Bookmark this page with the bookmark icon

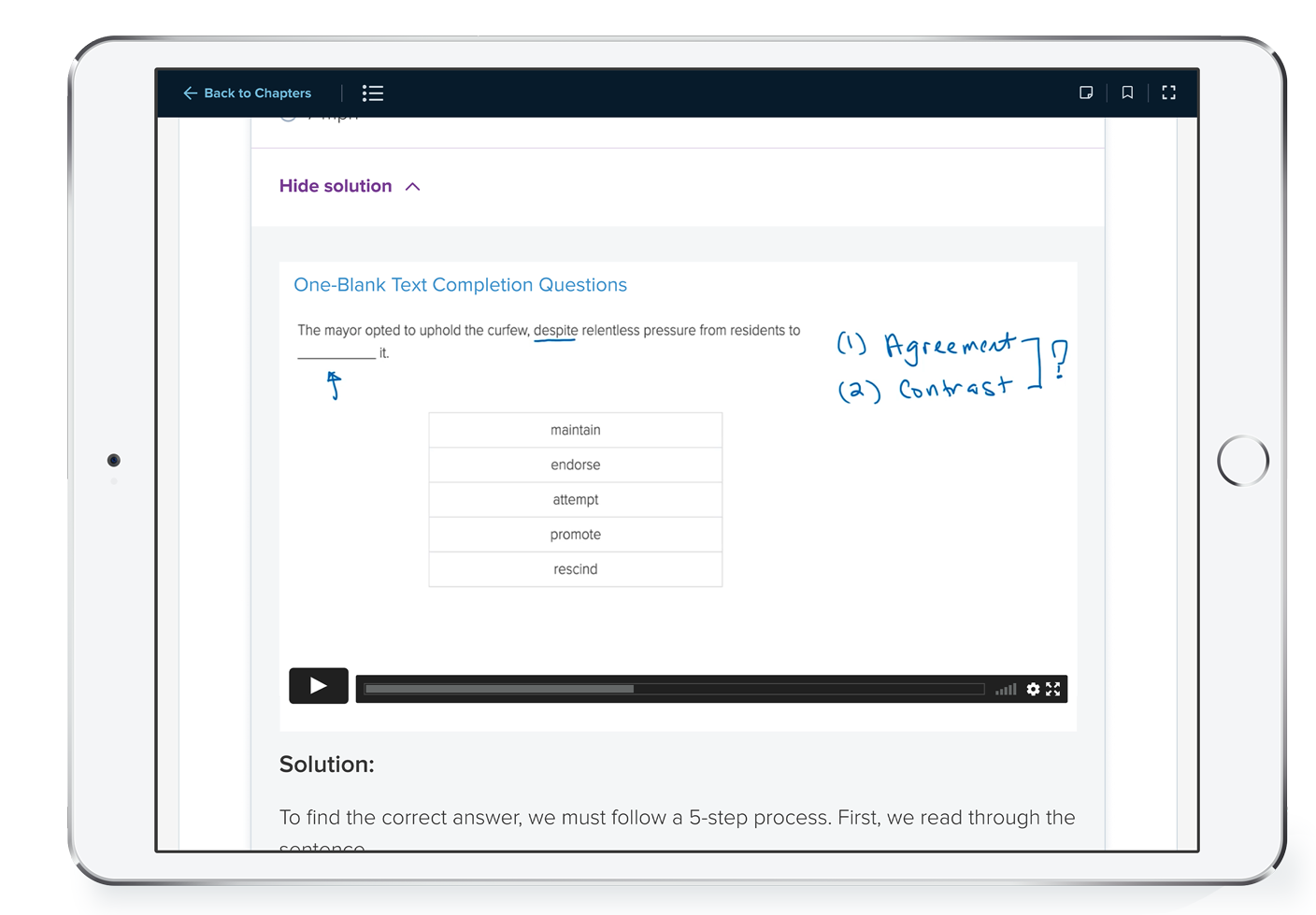(1127, 93)
